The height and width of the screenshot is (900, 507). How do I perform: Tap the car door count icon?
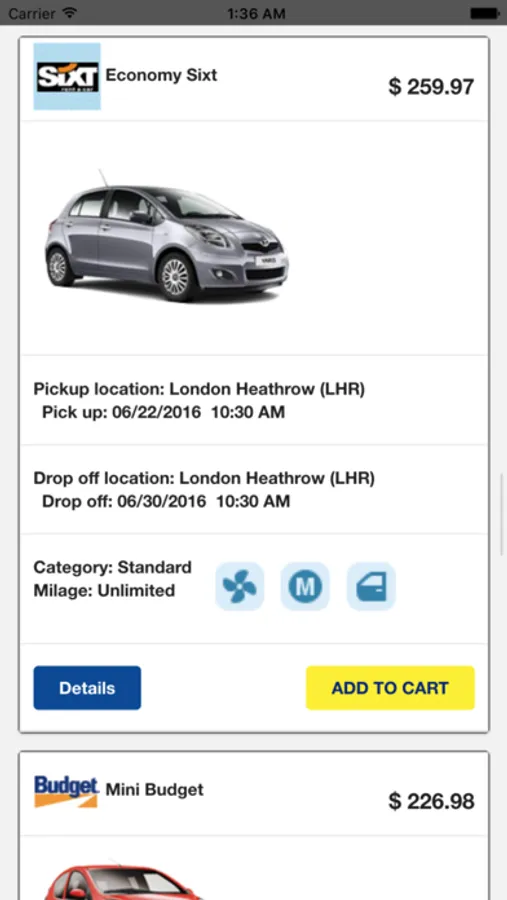click(x=371, y=586)
